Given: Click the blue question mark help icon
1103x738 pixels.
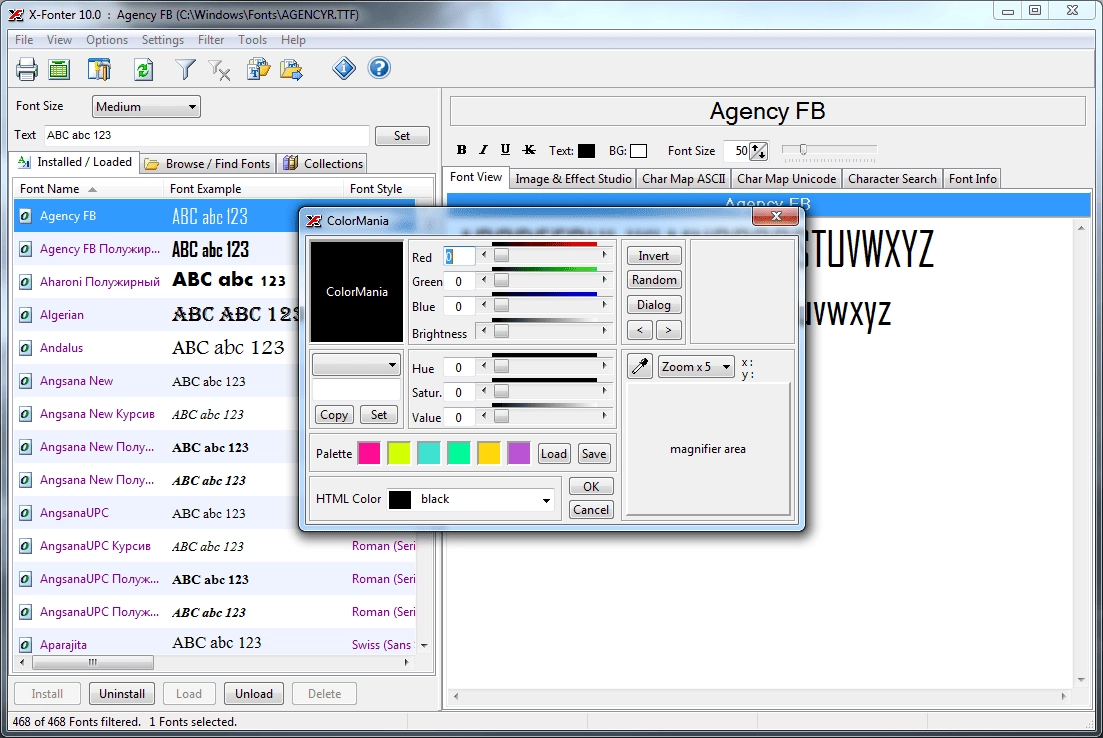Looking at the screenshot, I should (x=378, y=68).
